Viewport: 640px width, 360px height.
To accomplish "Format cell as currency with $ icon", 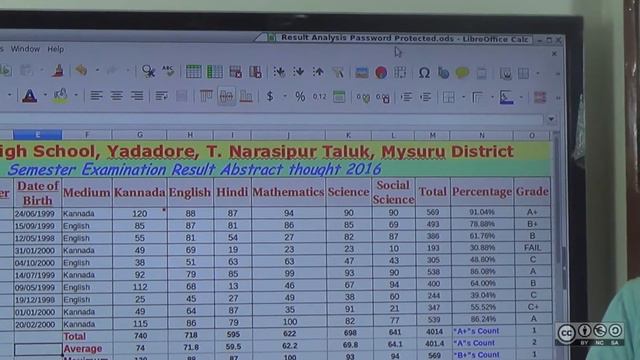I will tap(270, 96).
